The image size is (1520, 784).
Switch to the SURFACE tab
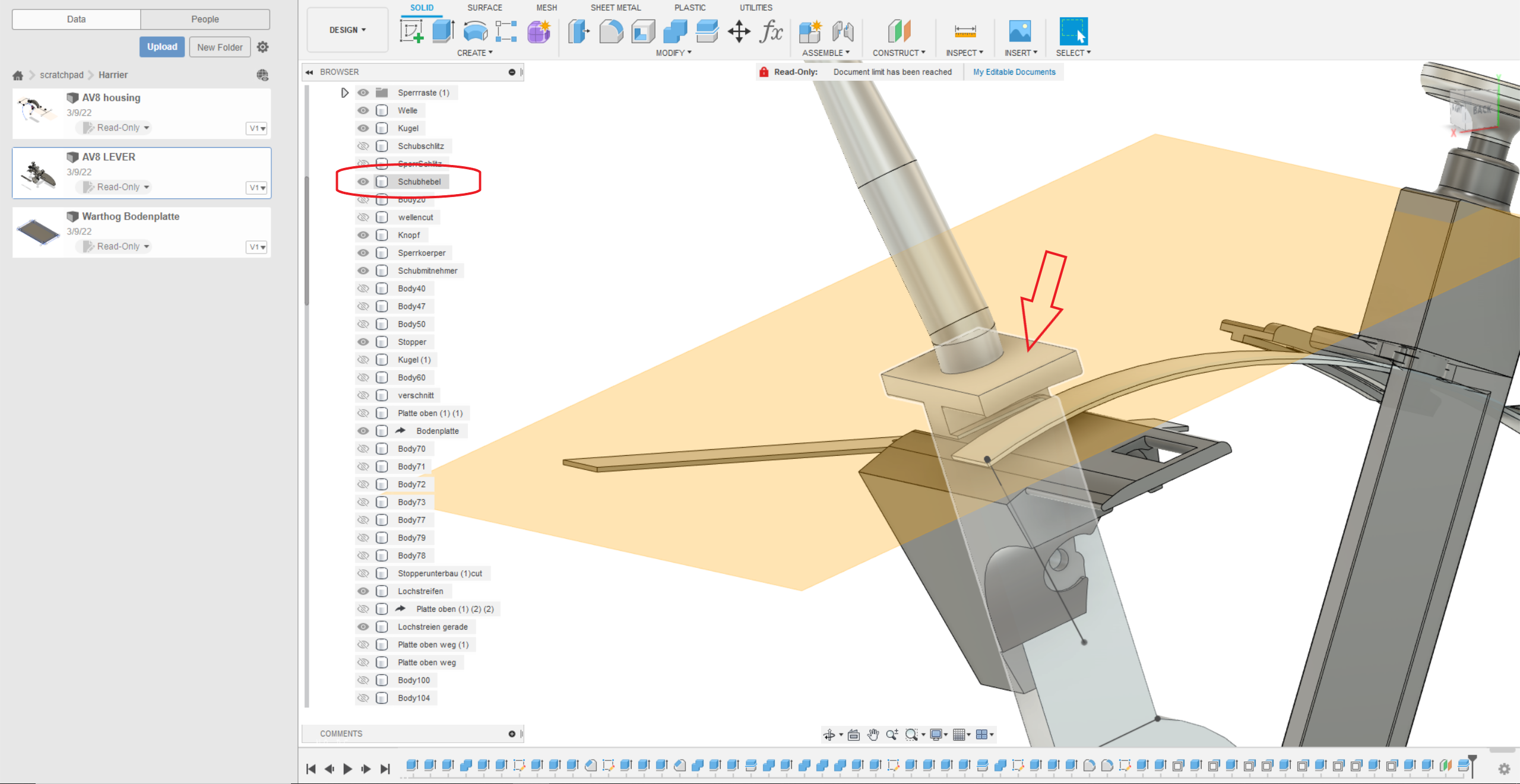click(484, 8)
